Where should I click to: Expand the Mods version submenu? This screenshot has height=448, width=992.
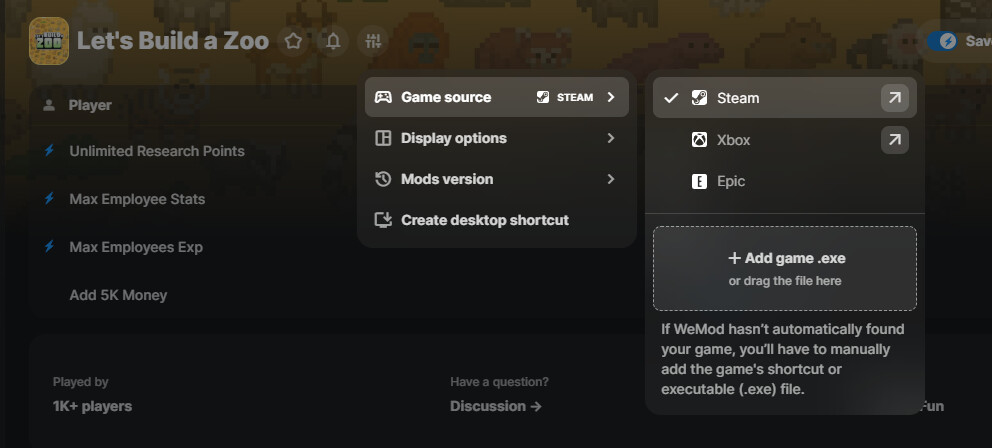(x=496, y=179)
